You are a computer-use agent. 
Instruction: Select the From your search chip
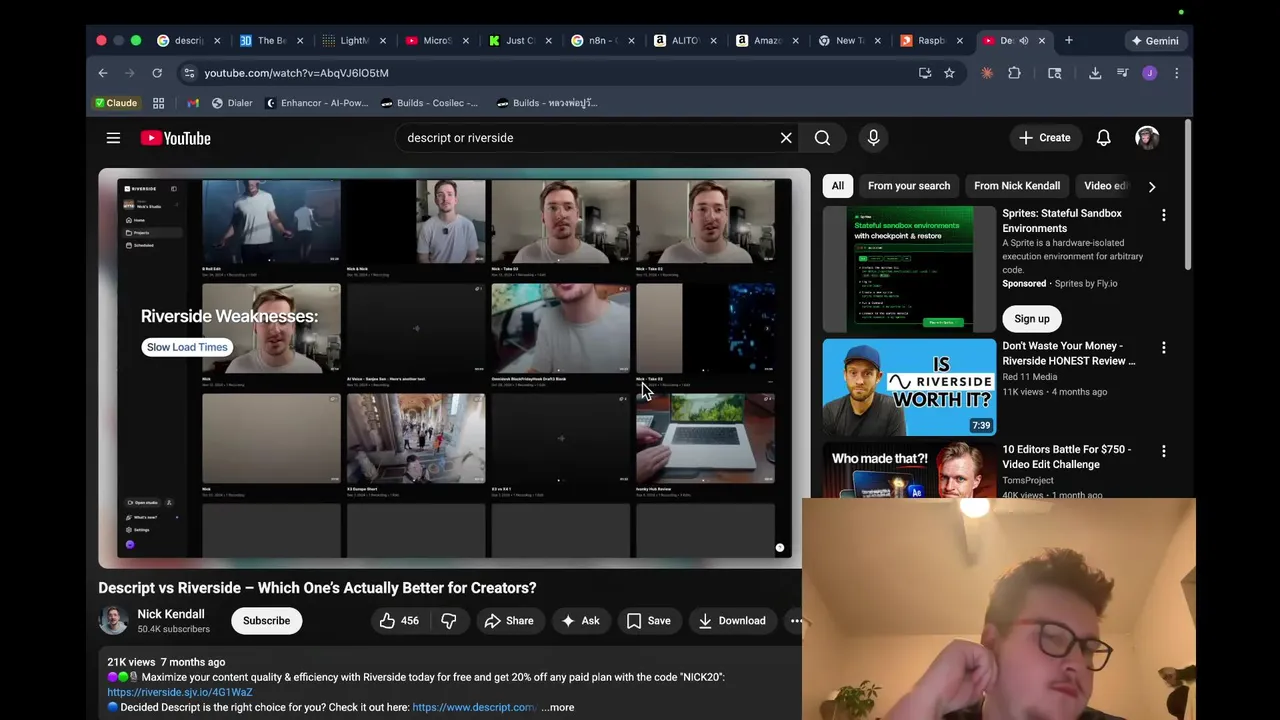click(909, 186)
